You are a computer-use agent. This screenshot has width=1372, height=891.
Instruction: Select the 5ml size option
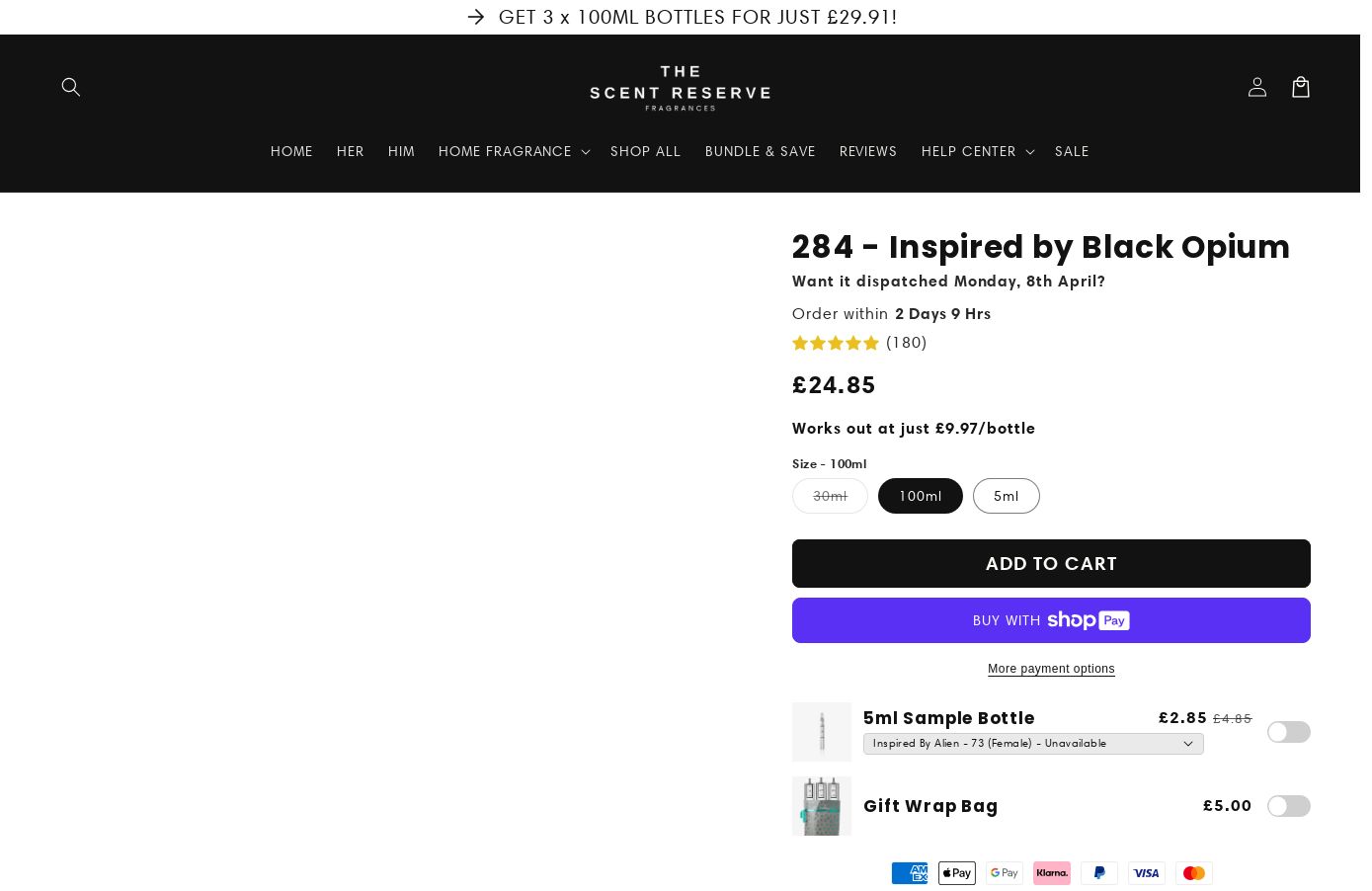(1006, 496)
